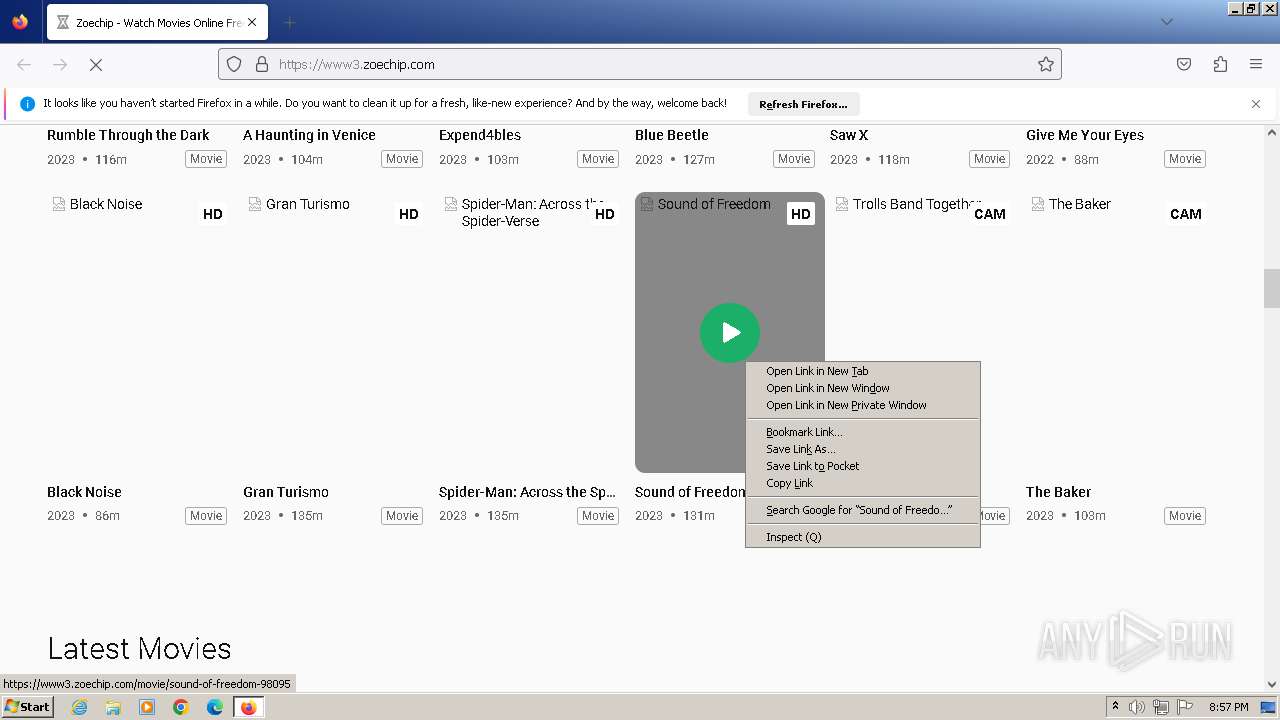Click the tracking protection shield icon

(x=234, y=64)
